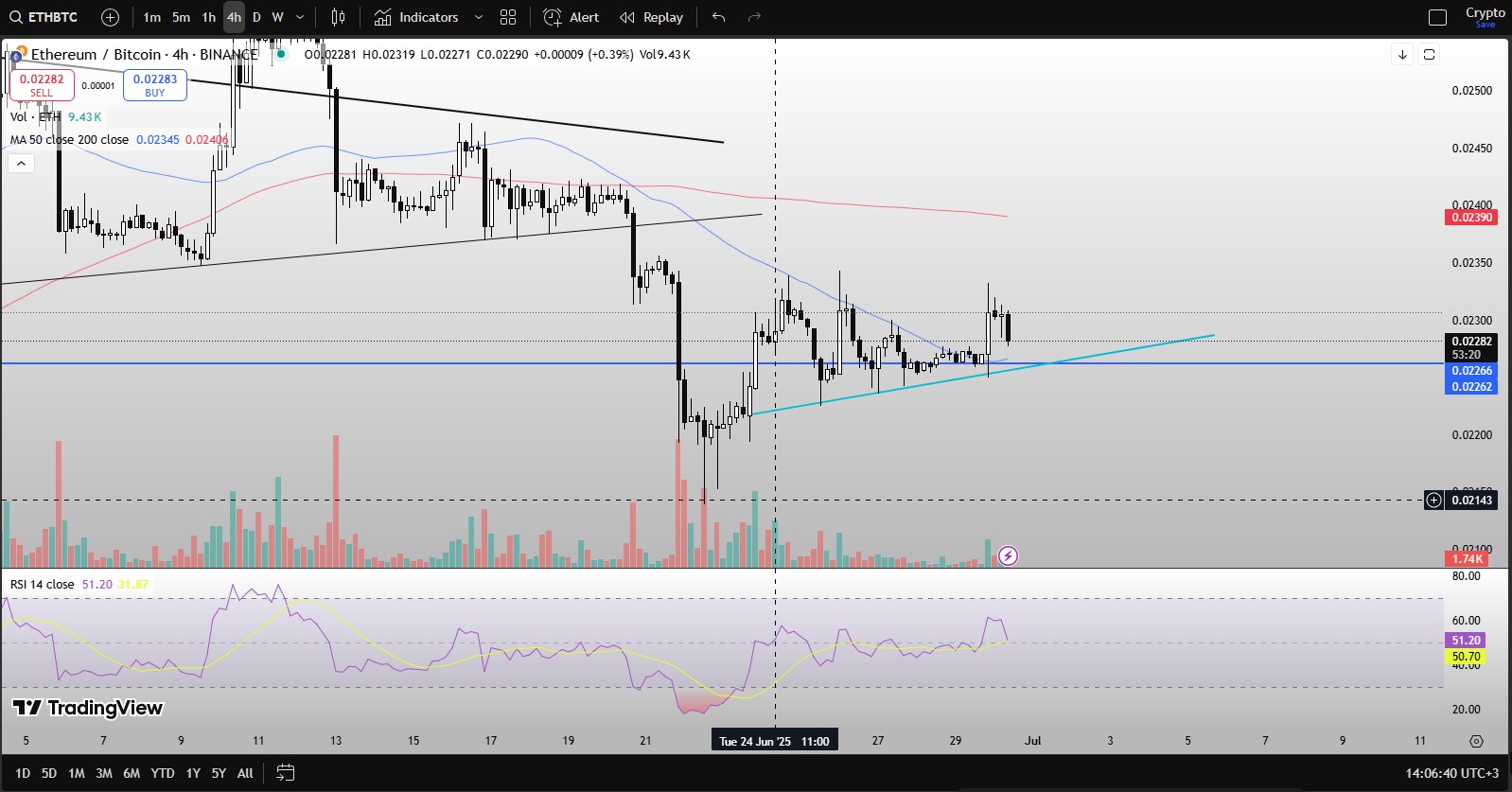Switch to the 1h timeframe

[x=209, y=17]
